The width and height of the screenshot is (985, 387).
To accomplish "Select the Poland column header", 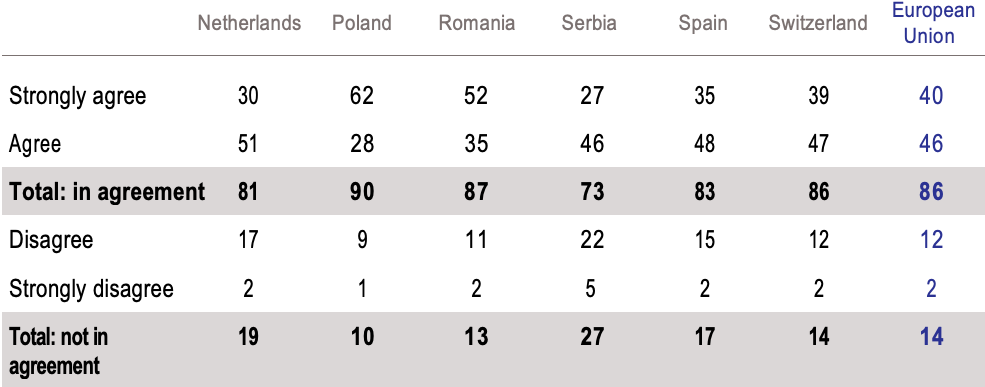I will tap(362, 23).
